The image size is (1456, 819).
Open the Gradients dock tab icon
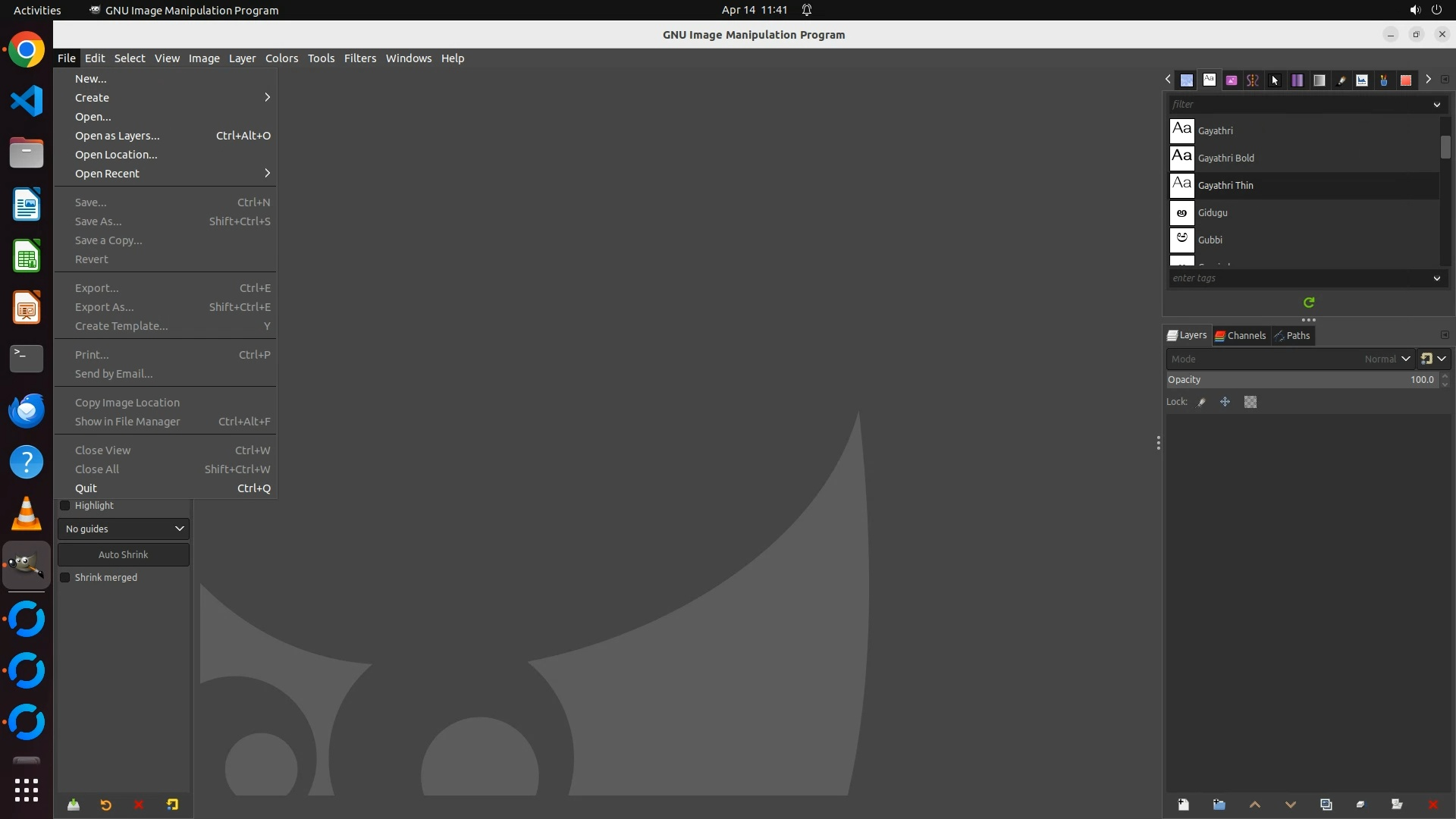point(1319,80)
